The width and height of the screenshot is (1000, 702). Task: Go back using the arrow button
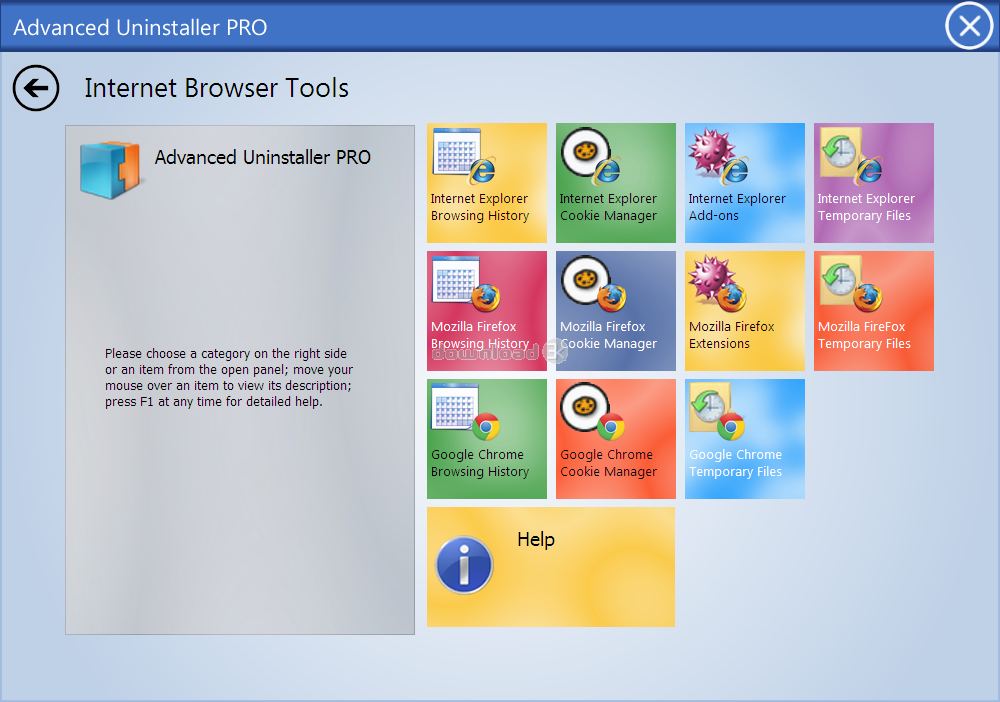(36, 89)
